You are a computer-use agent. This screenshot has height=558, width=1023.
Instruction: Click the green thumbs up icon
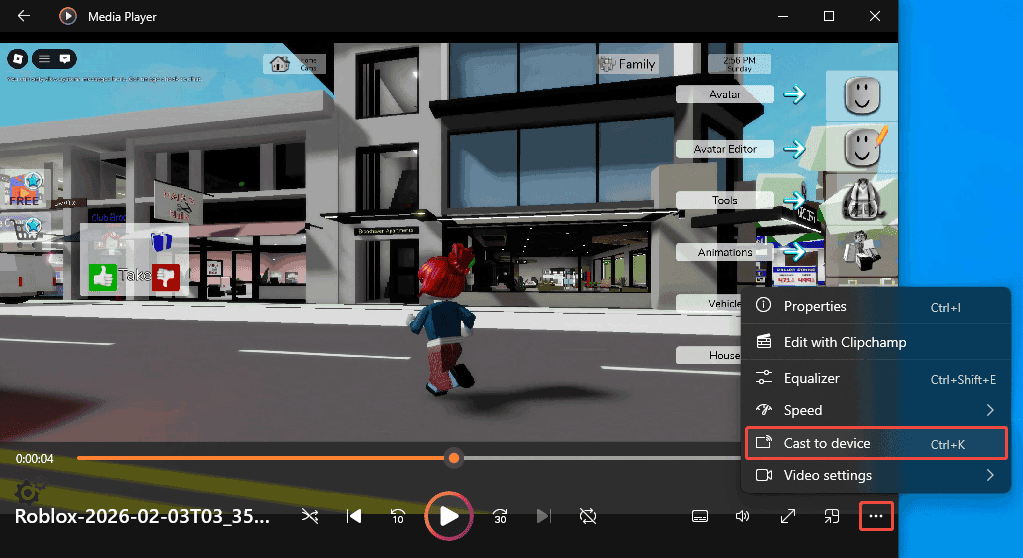[102, 277]
